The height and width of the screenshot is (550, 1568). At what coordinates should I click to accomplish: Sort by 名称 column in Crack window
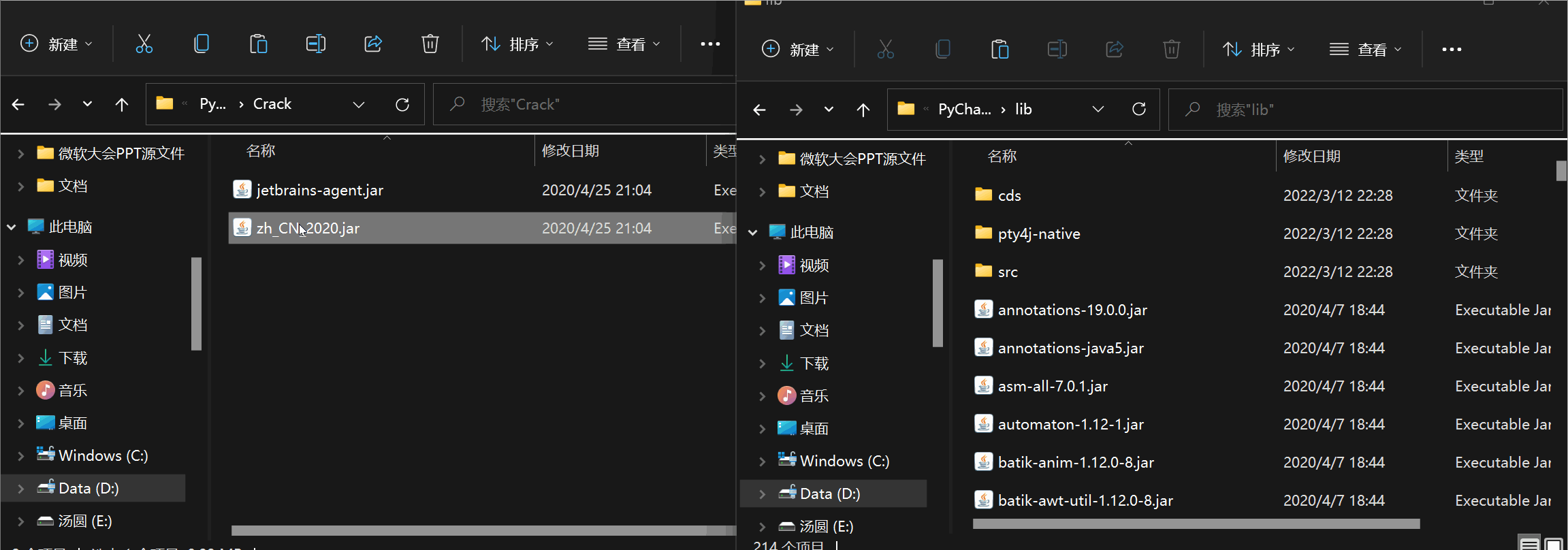pyautogui.click(x=261, y=151)
